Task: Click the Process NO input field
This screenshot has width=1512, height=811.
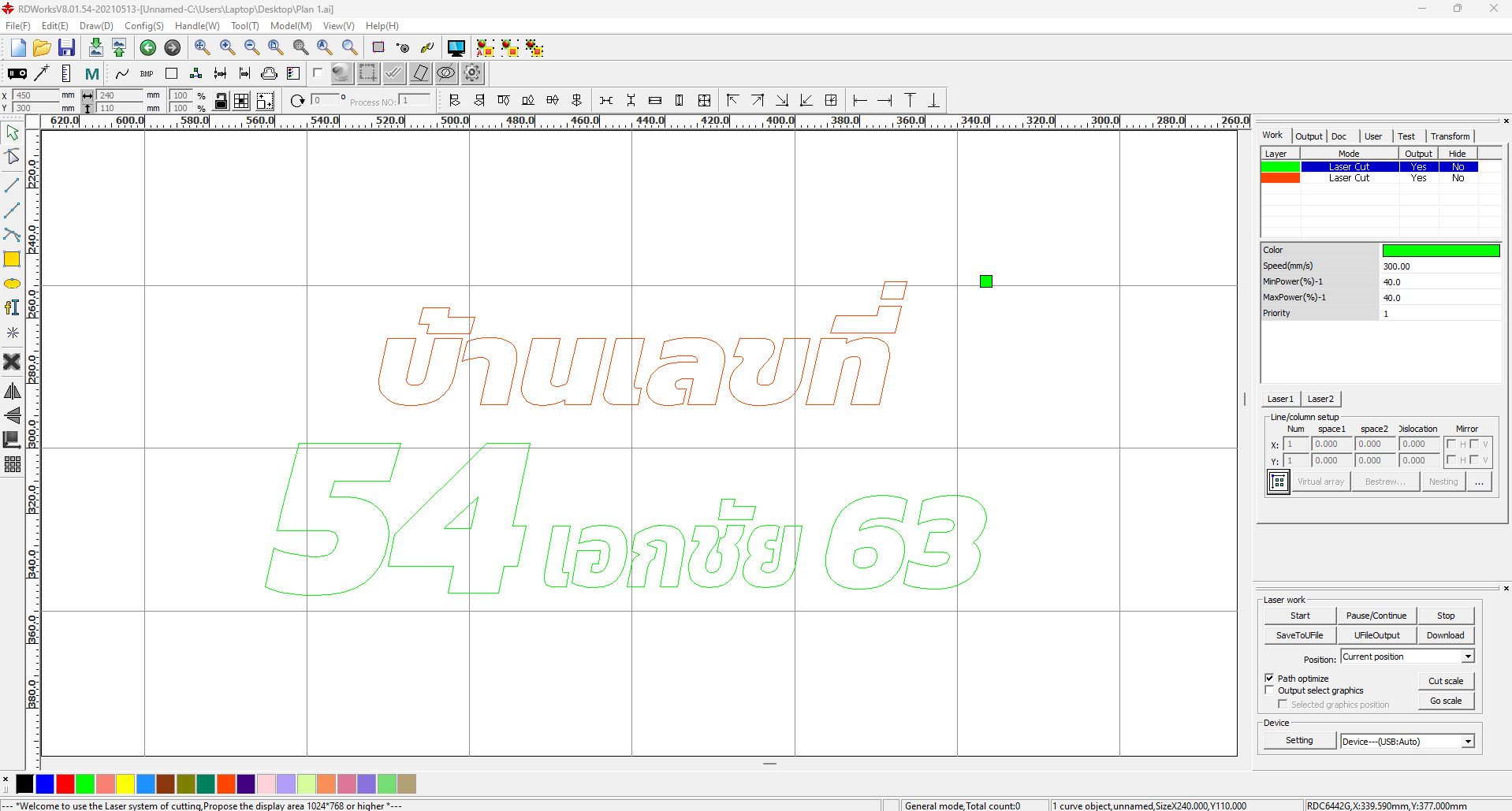Action: pyautogui.click(x=415, y=100)
